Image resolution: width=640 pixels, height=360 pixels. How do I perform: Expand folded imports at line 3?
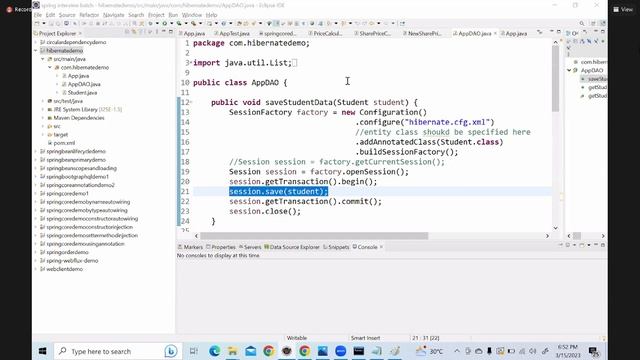(191, 63)
